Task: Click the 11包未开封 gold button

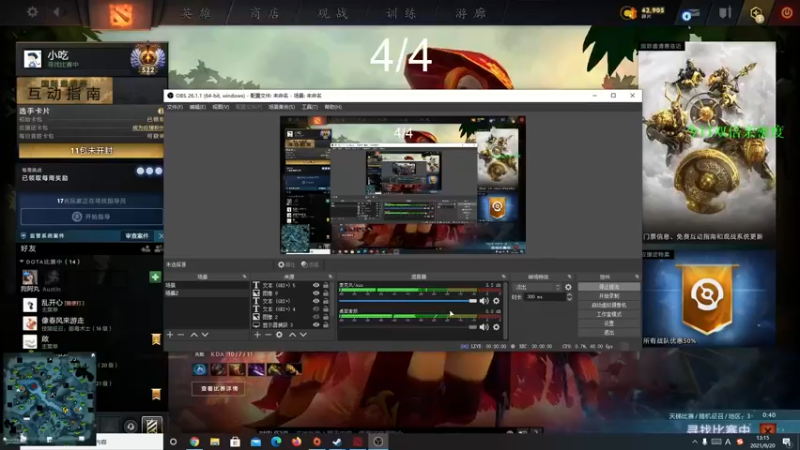Action: tap(91, 151)
